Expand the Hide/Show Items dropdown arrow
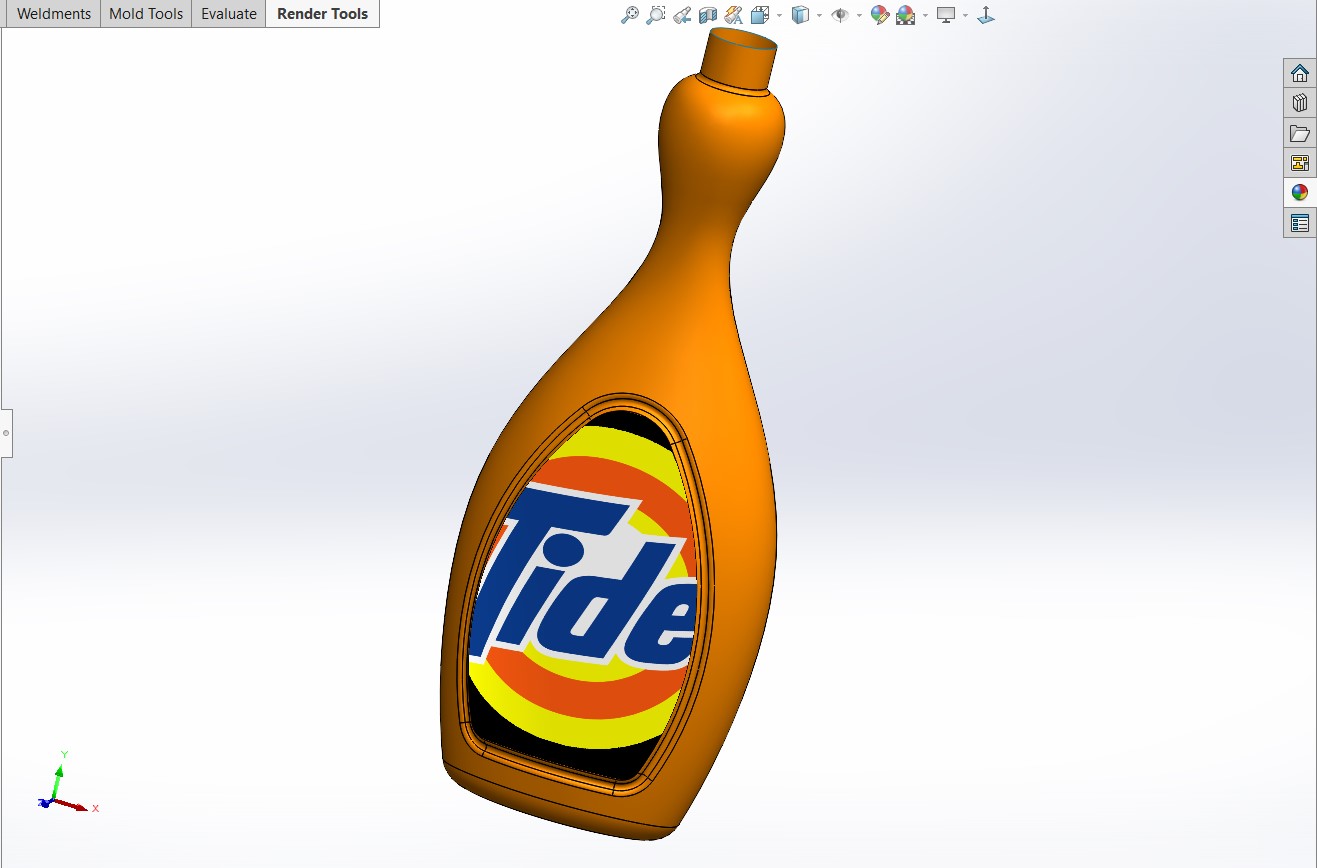Viewport: 1317px width, 868px height. coord(859,16)
